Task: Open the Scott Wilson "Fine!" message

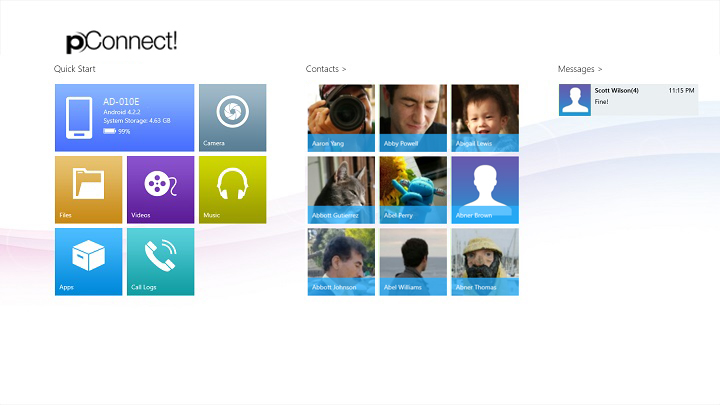Action: click(628, 100)
